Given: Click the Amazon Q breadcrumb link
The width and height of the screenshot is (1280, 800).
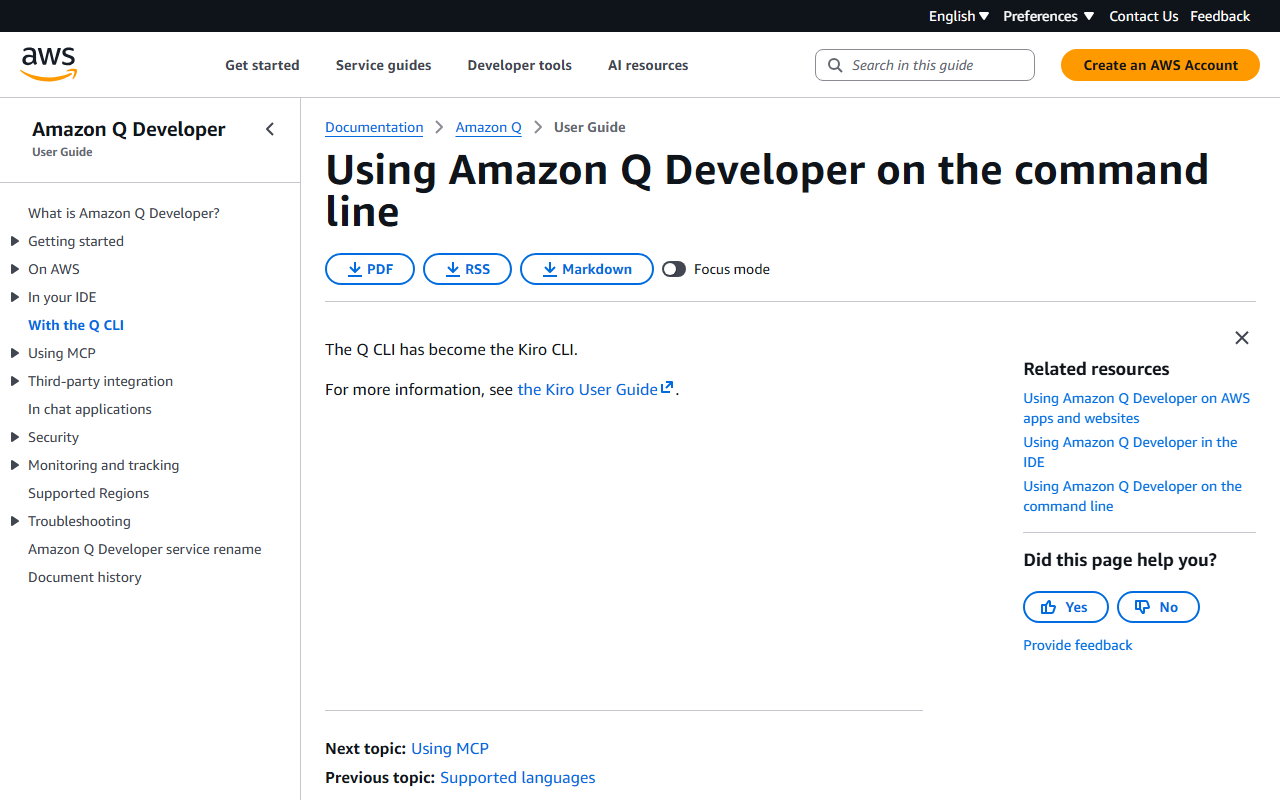Looking at the screenshot, I should 488,127.
